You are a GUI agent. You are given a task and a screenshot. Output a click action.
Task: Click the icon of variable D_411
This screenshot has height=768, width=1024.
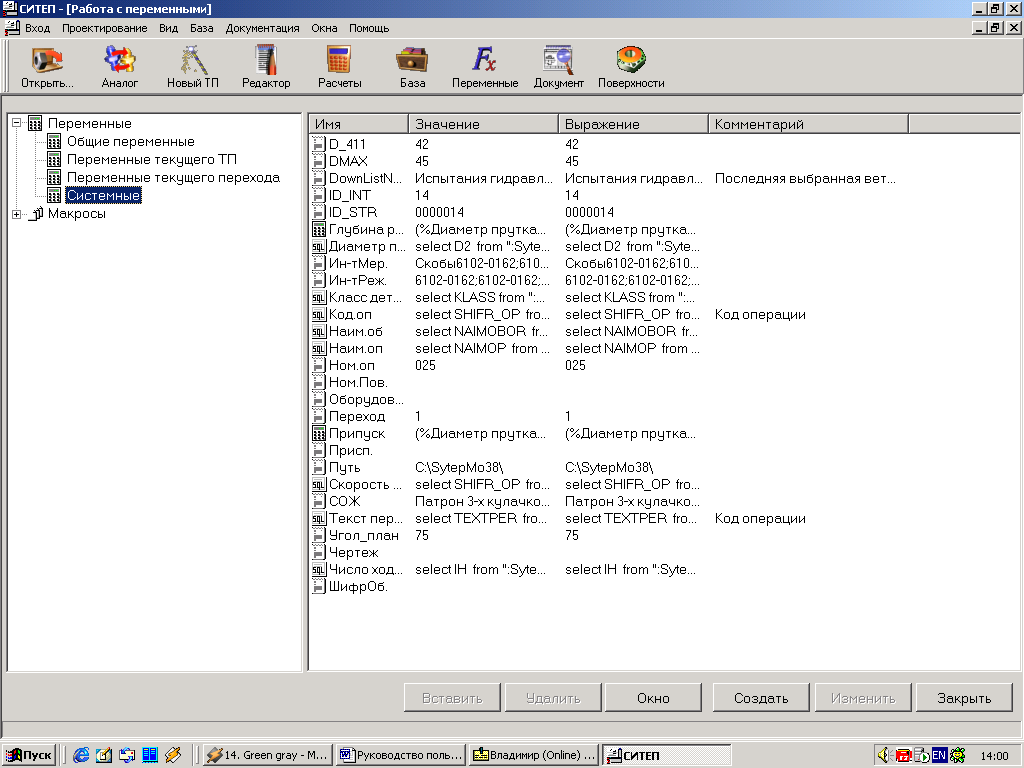pos(319,144)
